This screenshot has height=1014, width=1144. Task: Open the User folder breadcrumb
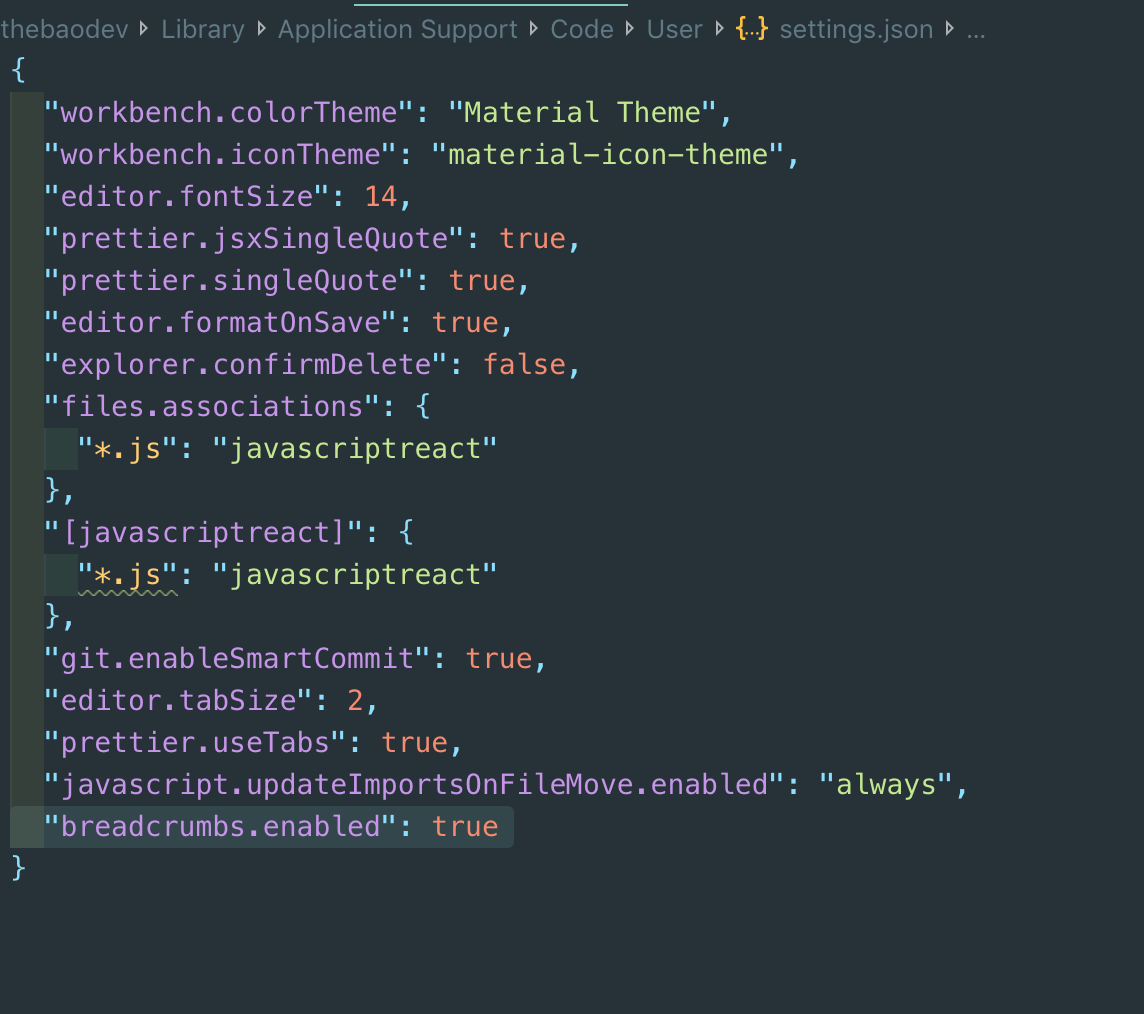674,29
